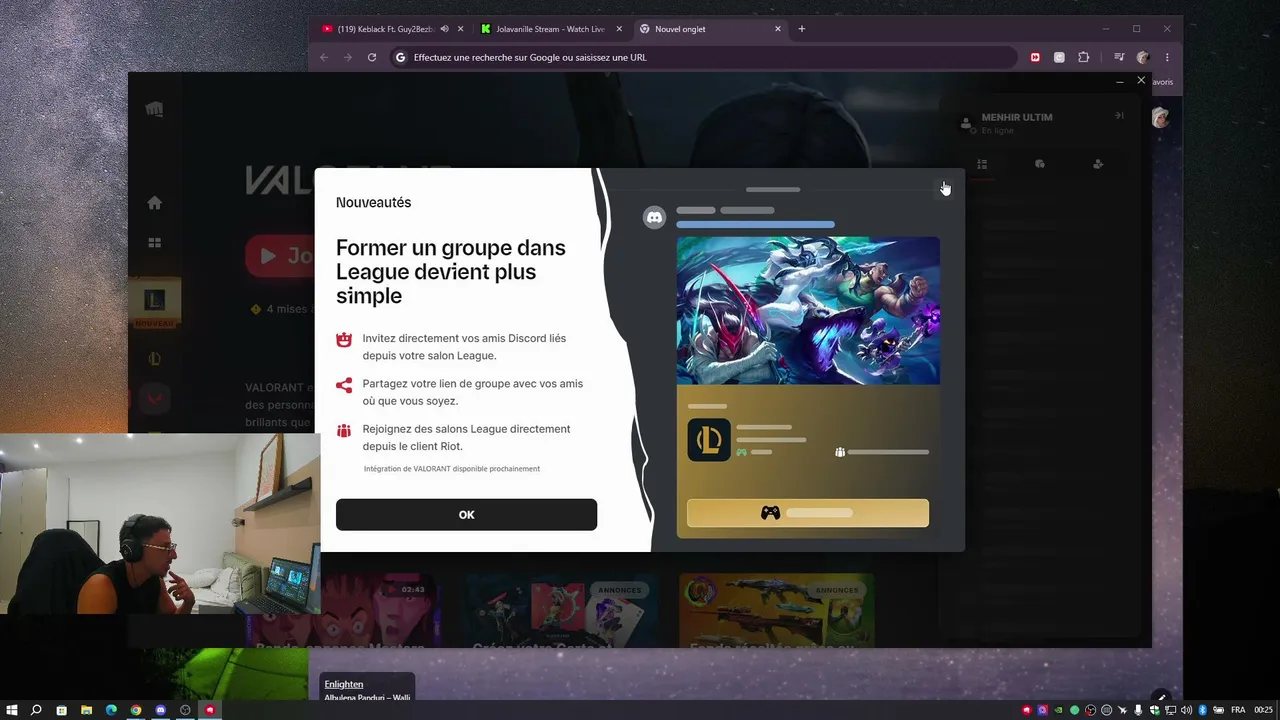Click the network icon in system tray
The image size is (1280, 720).
[x=1170, y=710]
